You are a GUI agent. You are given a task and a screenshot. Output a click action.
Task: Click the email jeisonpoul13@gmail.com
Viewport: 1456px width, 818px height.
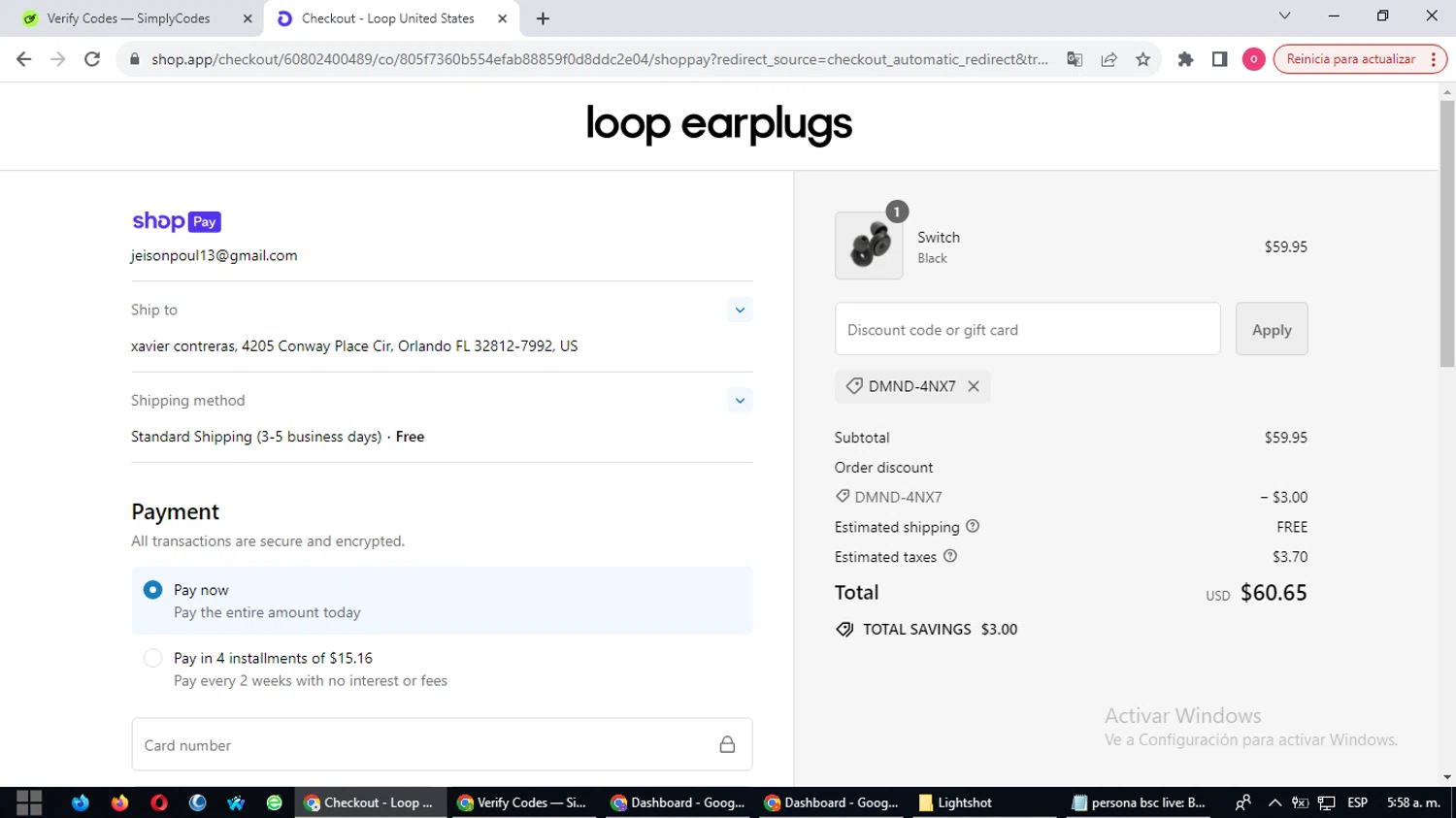pyautogui.click(x=215, y=255)
